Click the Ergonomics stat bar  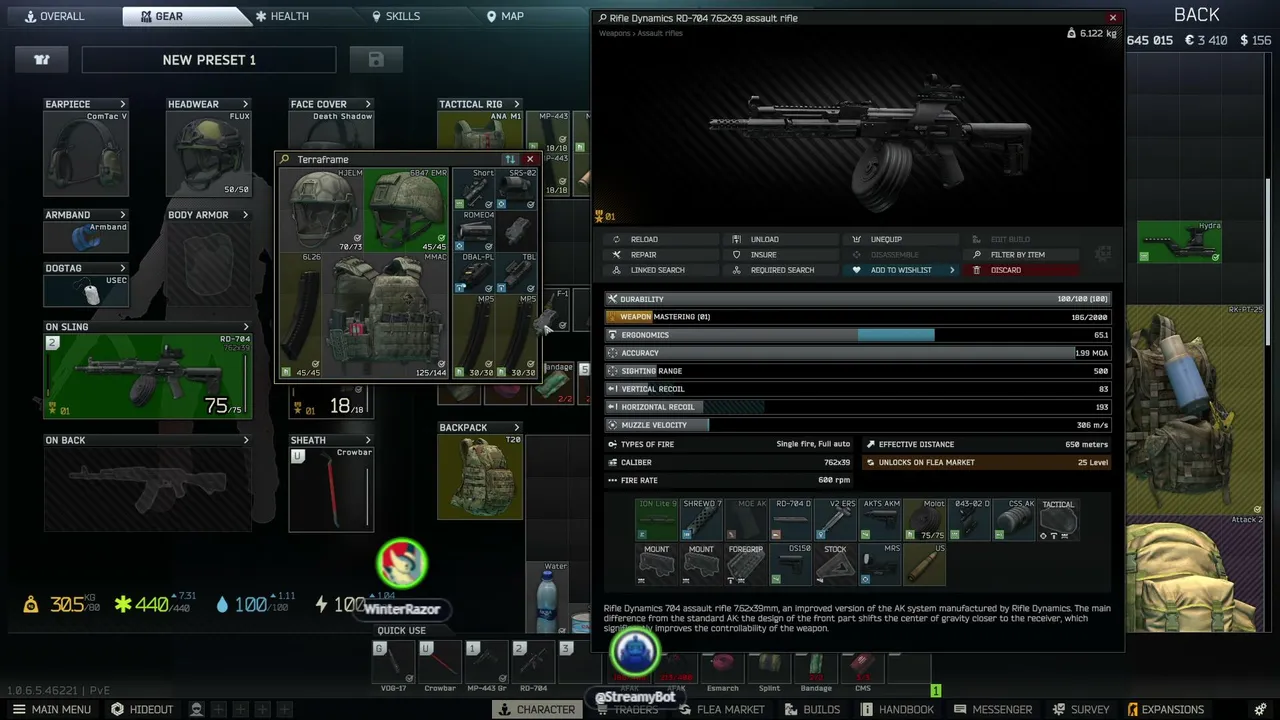[858, 335]
